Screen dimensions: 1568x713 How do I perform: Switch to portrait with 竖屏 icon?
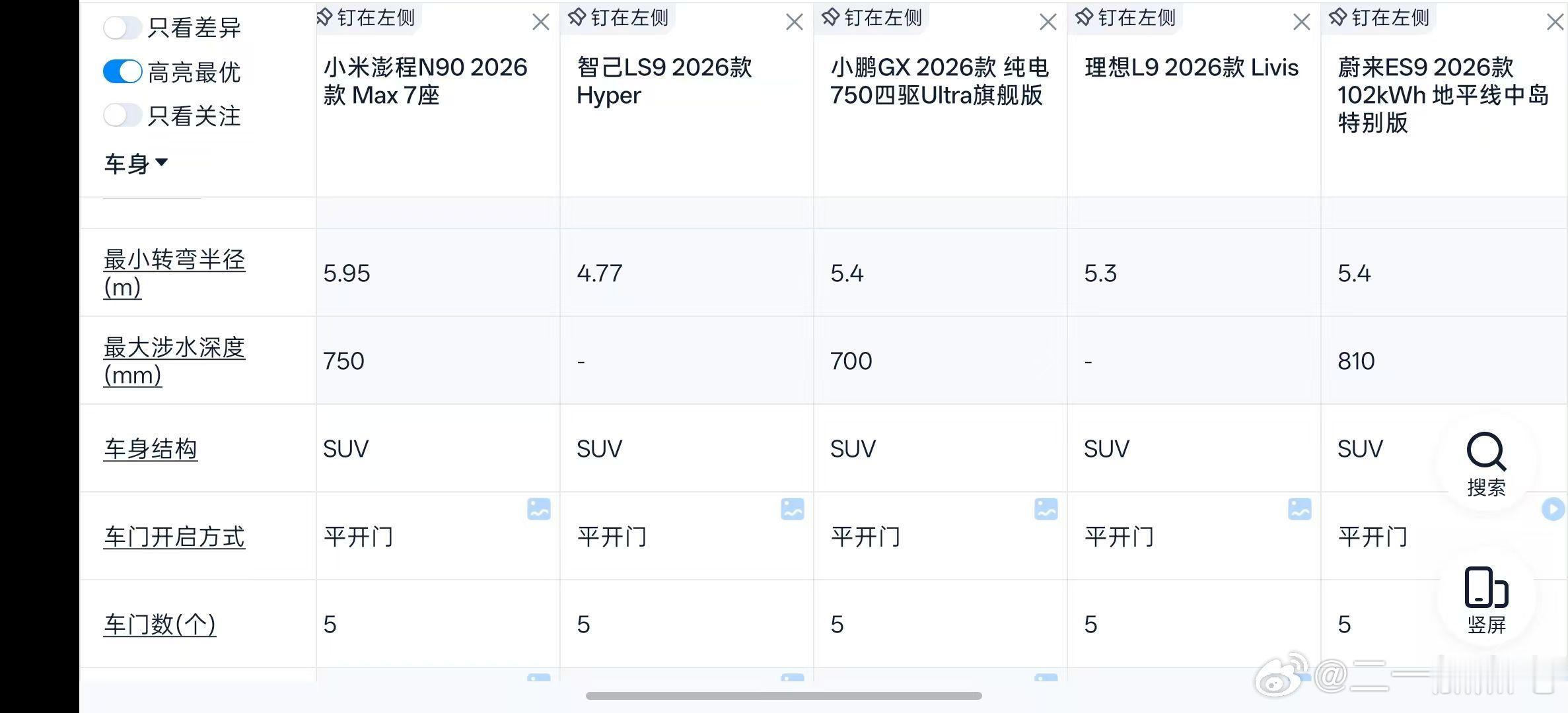point(1486,600)
